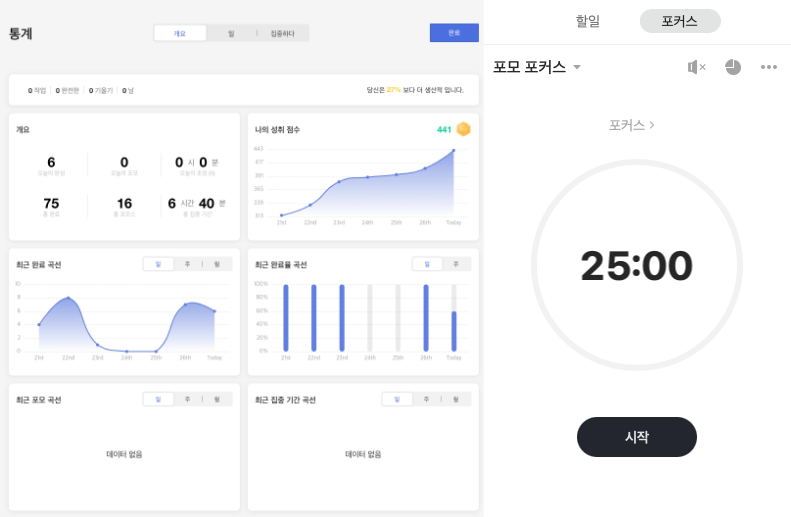
Task: Set 최근 완료율 곡선 chart to 주
Action: tap(456, 264)
